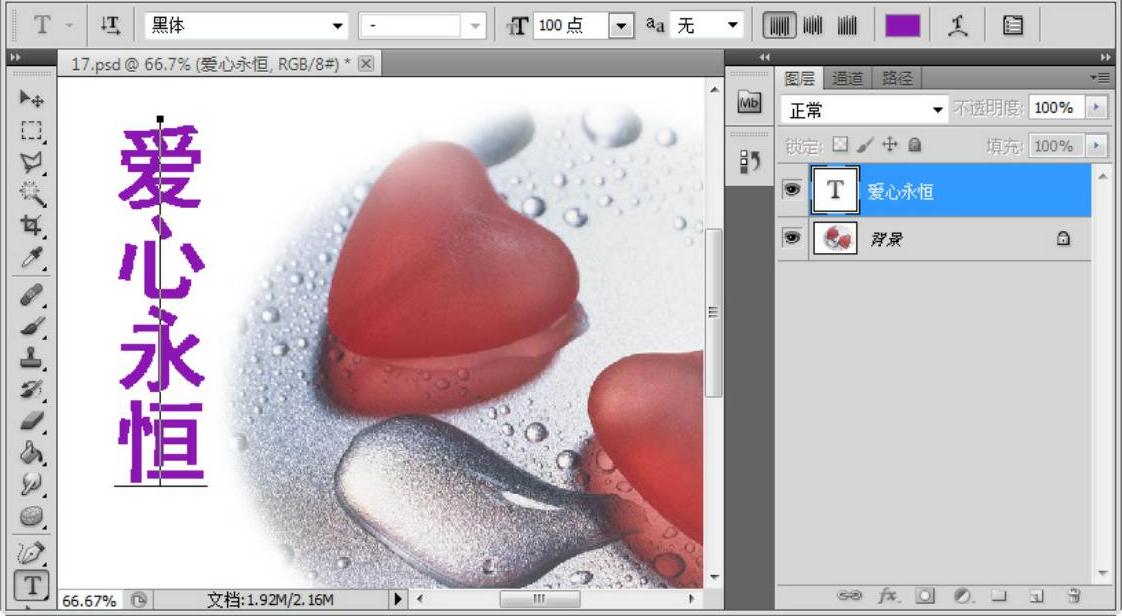Click the add layer style fx button

[887, 596]
